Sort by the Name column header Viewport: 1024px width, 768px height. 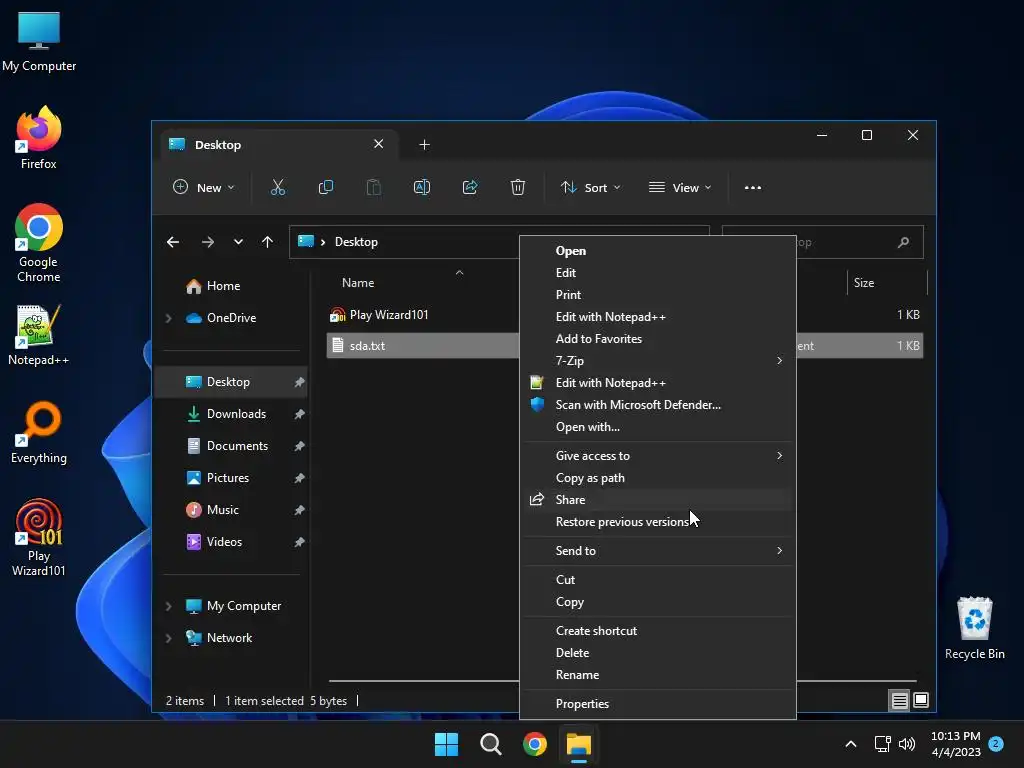point(358,283)
